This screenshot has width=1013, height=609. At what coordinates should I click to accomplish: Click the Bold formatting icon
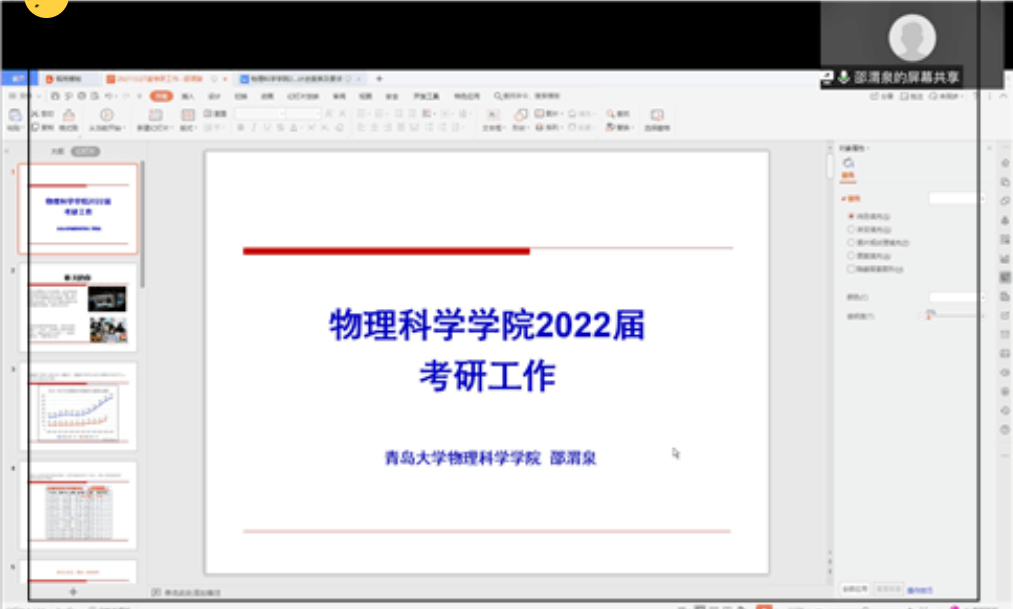(x=240, y=128)
